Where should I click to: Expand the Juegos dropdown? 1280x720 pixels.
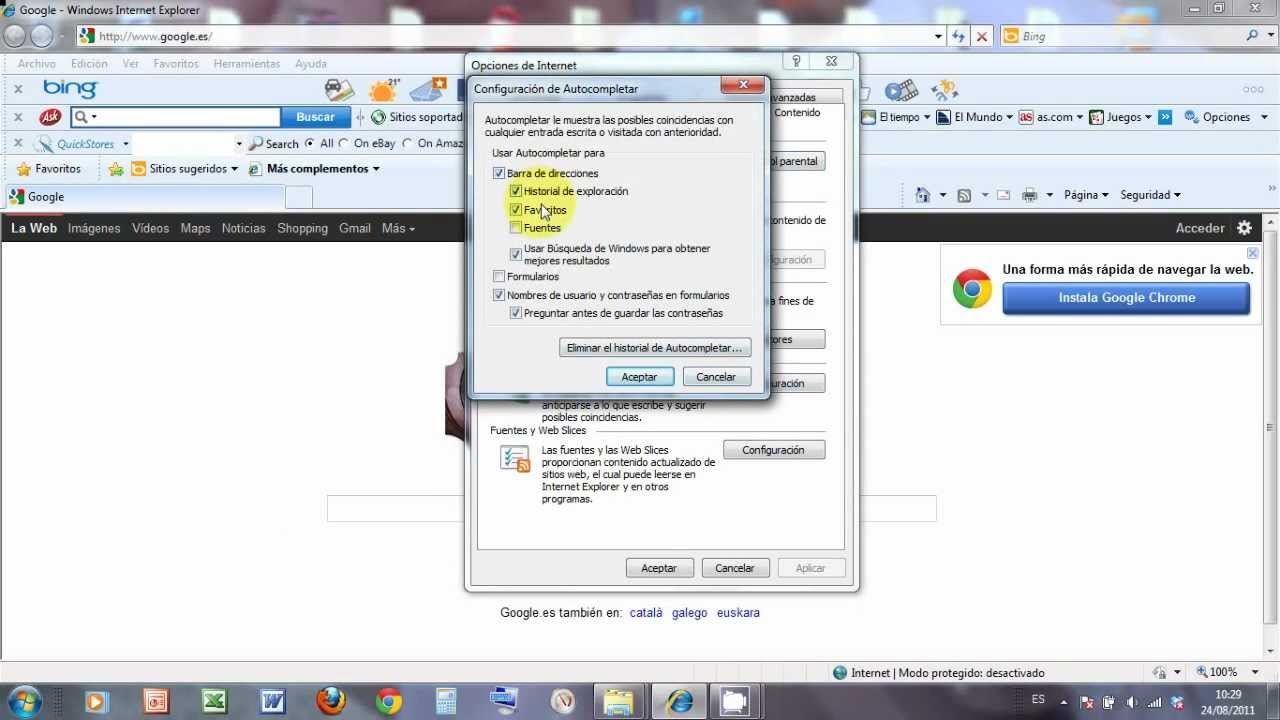pos(1148,117)
